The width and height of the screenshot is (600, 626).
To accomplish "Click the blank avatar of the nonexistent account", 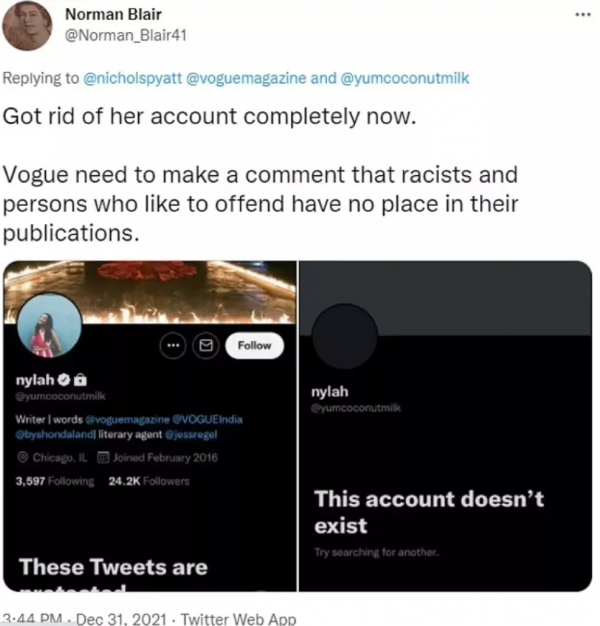I will pos(345,335).
